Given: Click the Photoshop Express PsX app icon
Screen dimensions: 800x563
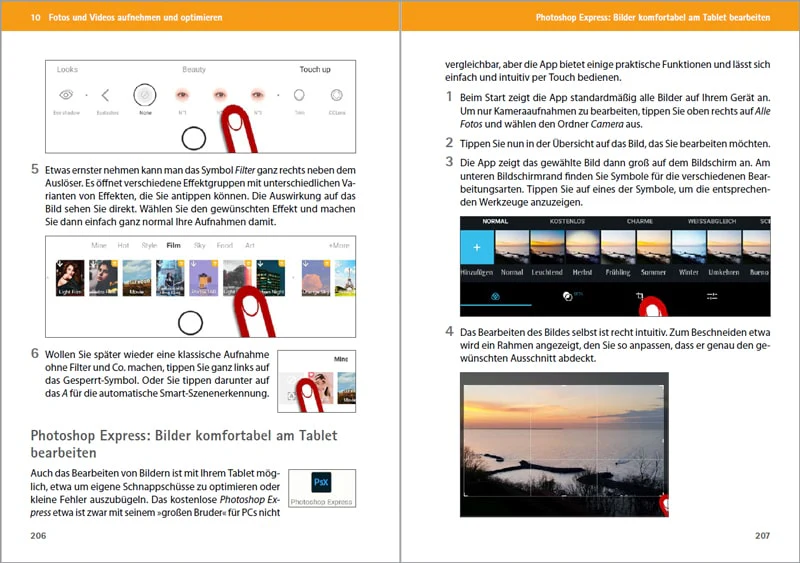Looking at the screenshot, I should pyautogui.click(x=321, y=482).
